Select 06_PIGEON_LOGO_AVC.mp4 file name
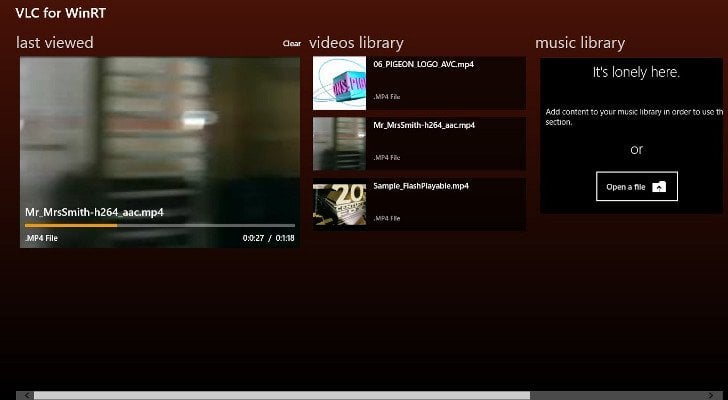 tap(423, 65)
